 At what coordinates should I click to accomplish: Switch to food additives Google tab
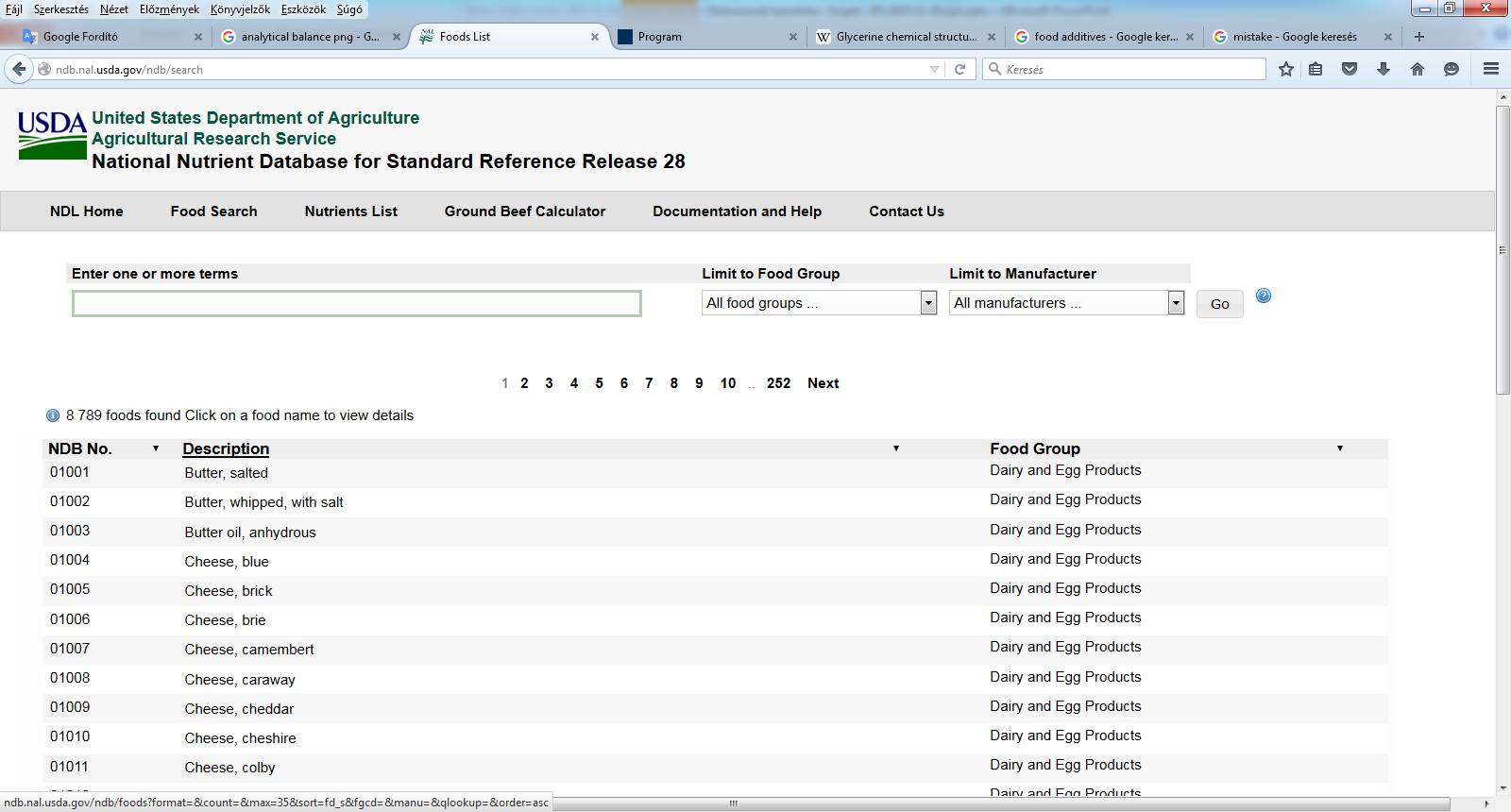pos(1103,37)
